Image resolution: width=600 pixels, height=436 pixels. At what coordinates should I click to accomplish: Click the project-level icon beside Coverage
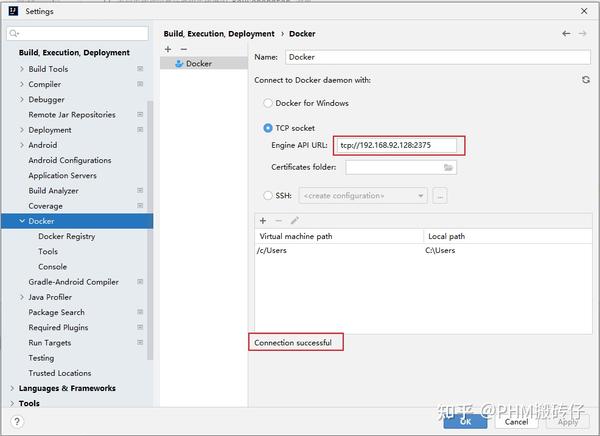click(140, 206)
